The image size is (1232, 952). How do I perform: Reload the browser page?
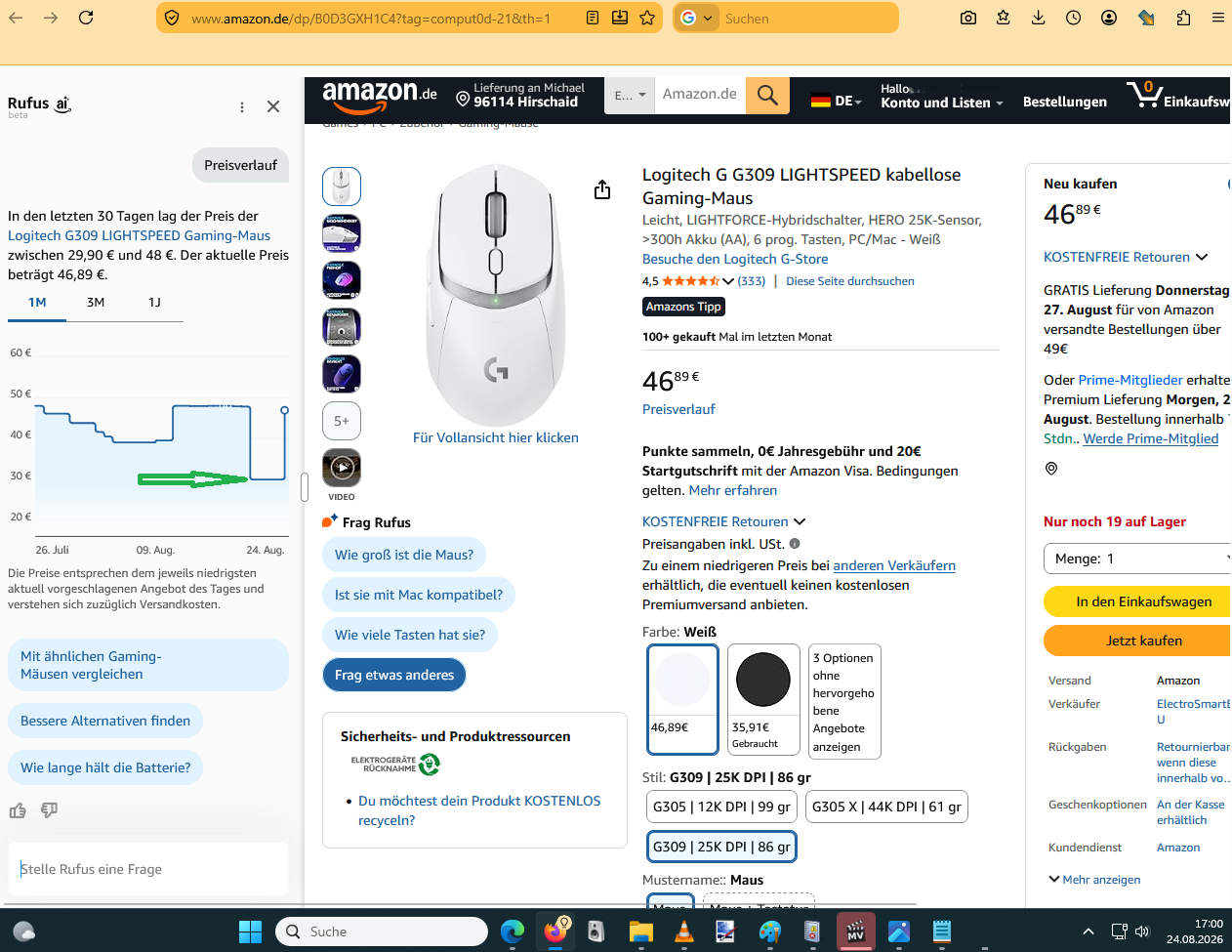[x=86, y=18]
